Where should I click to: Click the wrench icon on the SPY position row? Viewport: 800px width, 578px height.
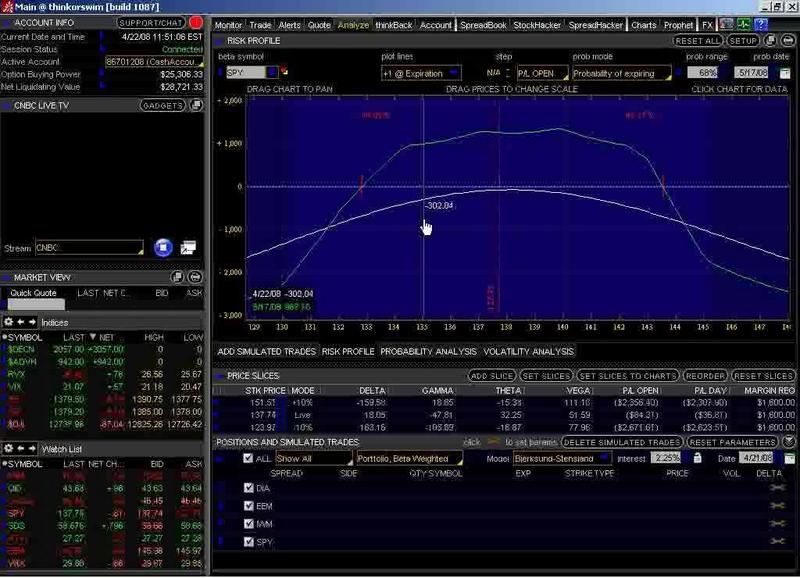(x=777, y=541)
